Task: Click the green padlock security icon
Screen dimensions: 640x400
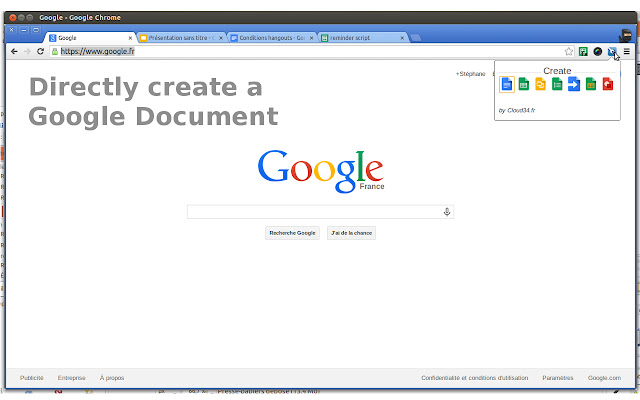Action: click(55, 51)
